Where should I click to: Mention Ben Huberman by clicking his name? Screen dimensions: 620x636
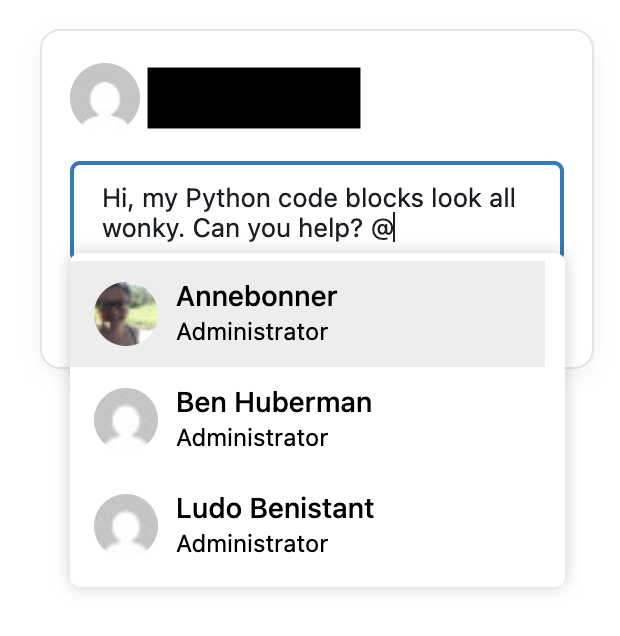[274, 403]
